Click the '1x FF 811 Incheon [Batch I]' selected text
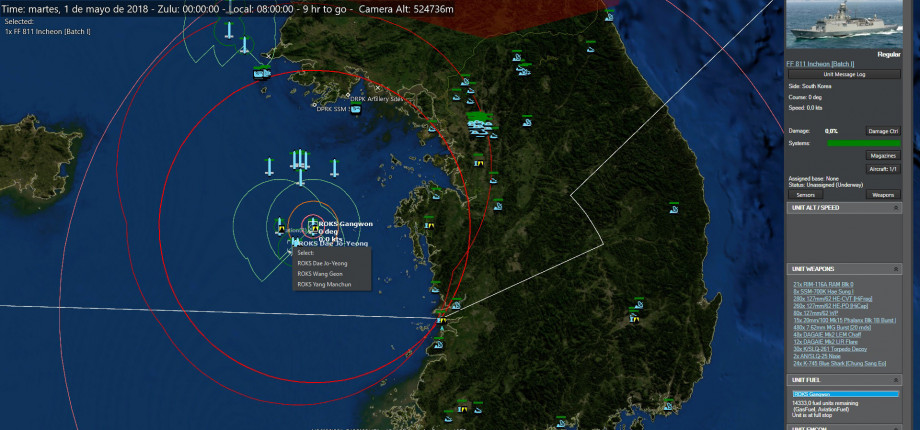The image size is (920, 430). click(x=48, y=31)
